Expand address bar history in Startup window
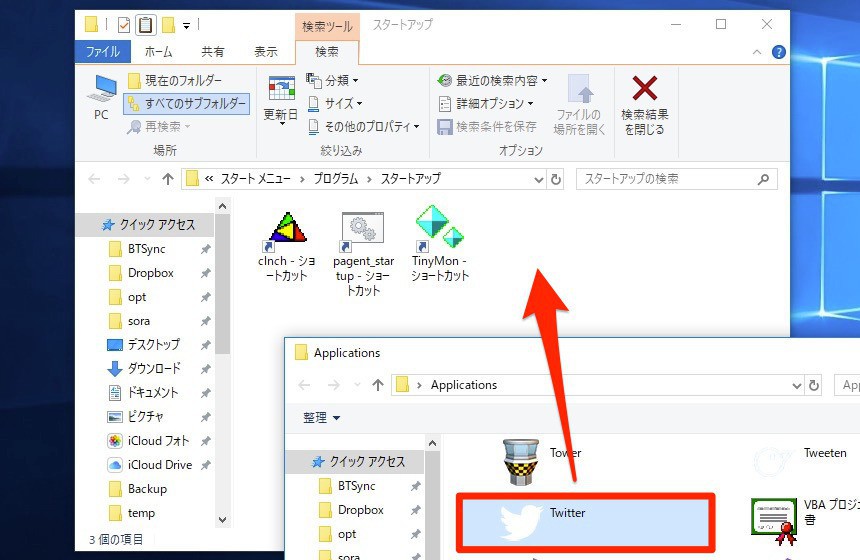The image size is (860, 560). tap(539, 179)
